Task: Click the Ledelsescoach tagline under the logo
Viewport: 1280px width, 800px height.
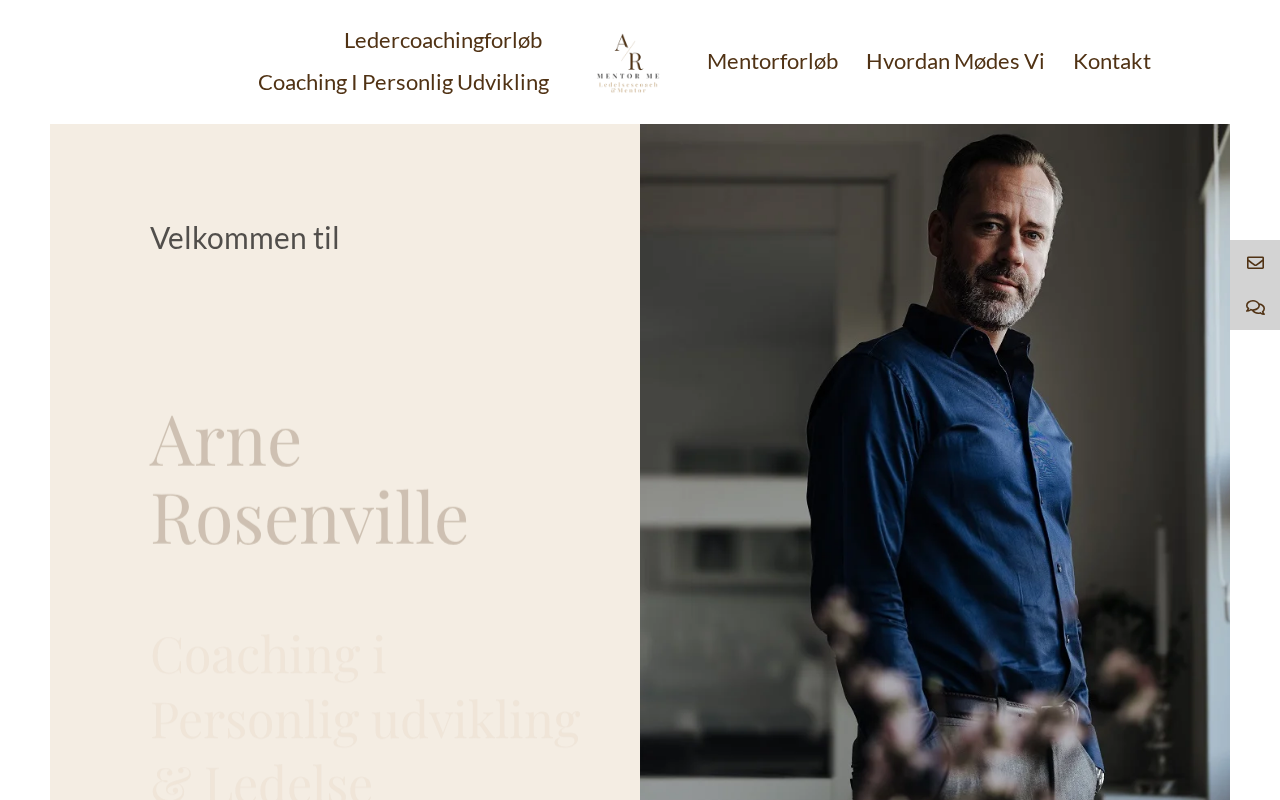Action: pyautogui.click(x=628, y=87)
